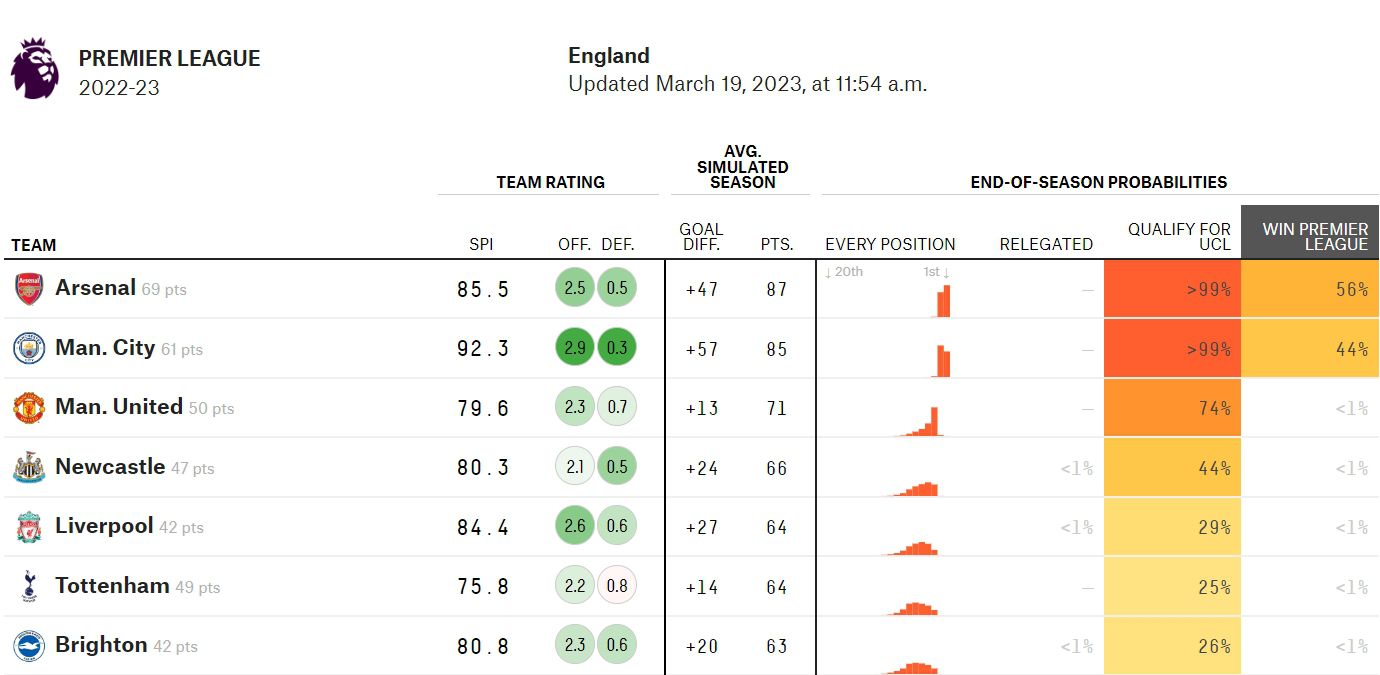Click the Newcastle club crest

pyautogui.click(x=29, y=467)
